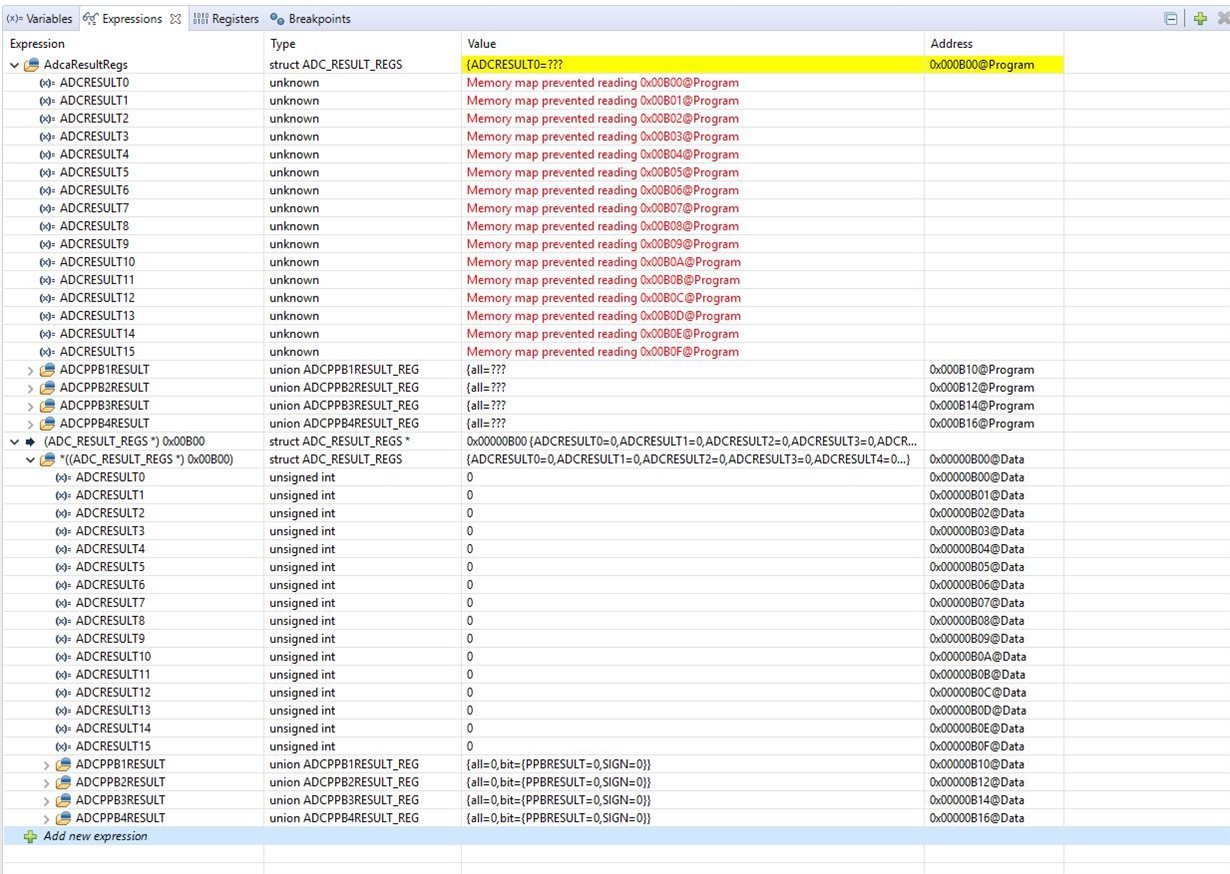Click error text reading 0x00B0A@Program
Viewport: 1230px width, 874px height.
(x=603, y=262)
